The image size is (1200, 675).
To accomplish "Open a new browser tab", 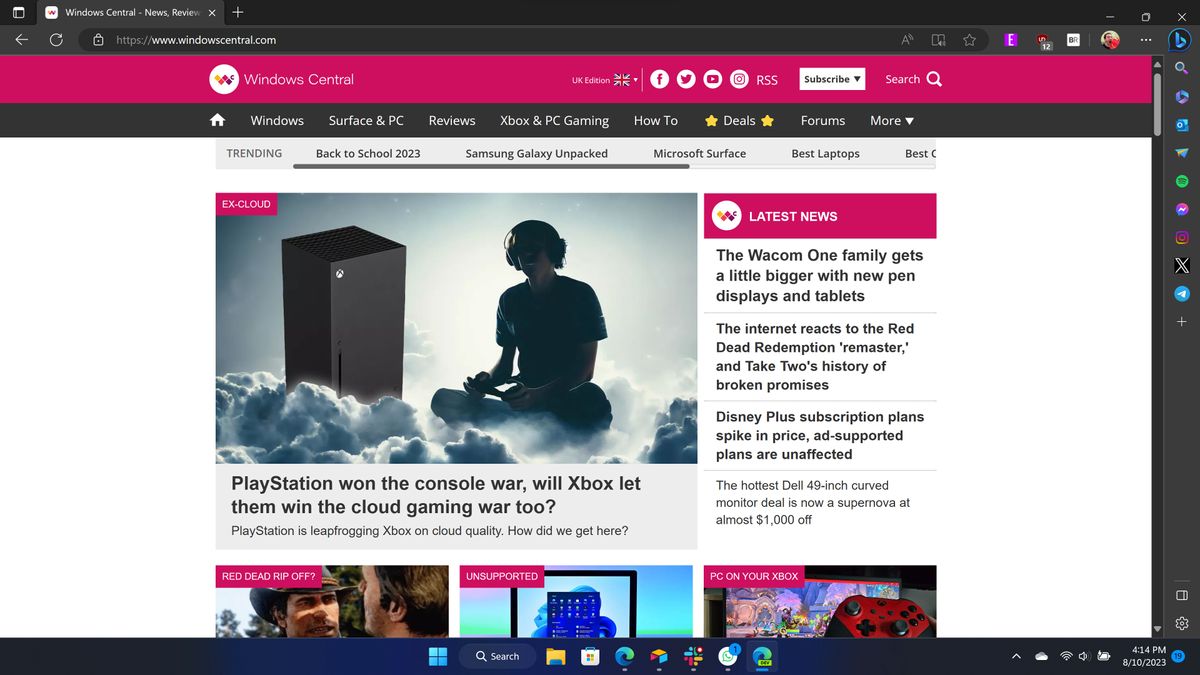I will coord(237,13).
